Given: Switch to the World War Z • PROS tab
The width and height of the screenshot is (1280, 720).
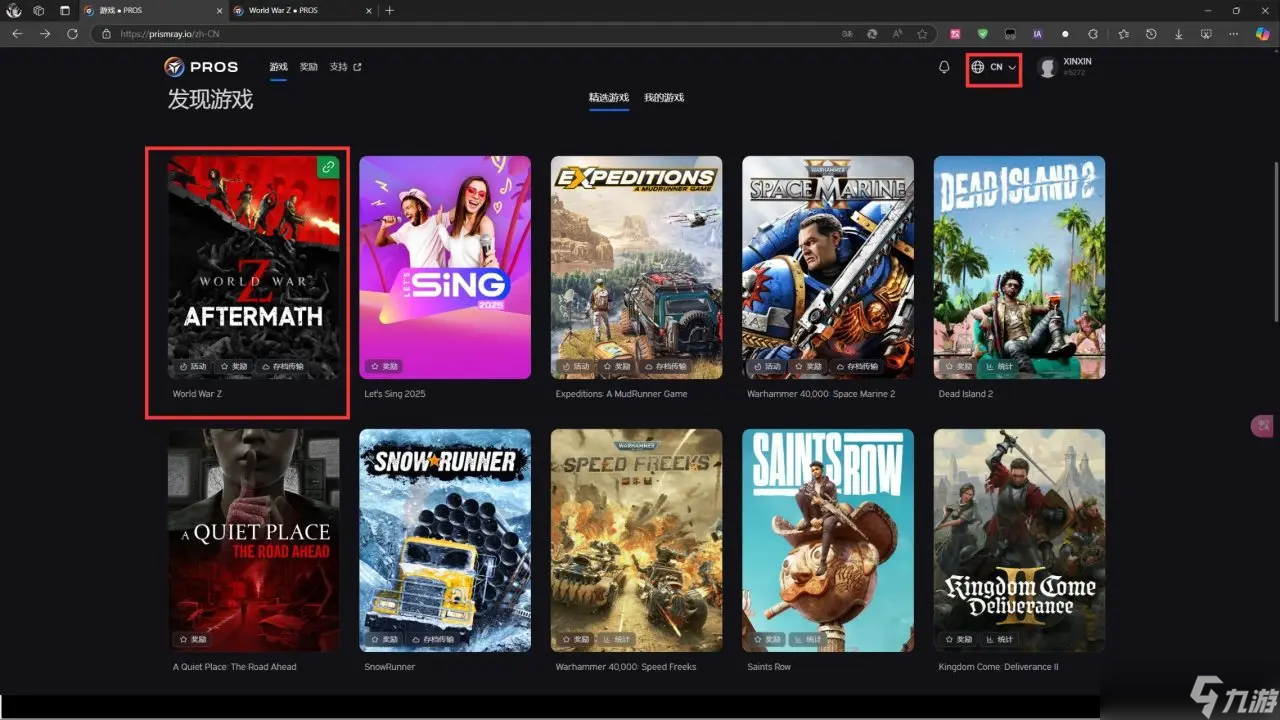Looking at the screenshot, I should 303,10.
